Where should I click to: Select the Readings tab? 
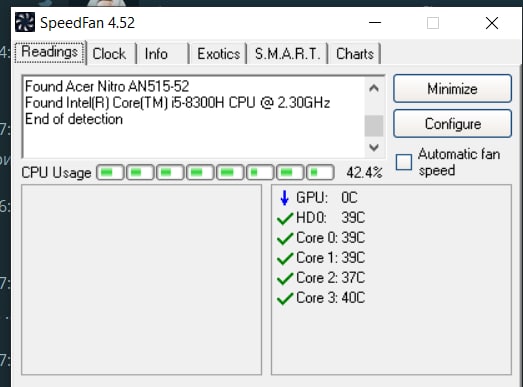coord(50,52)
